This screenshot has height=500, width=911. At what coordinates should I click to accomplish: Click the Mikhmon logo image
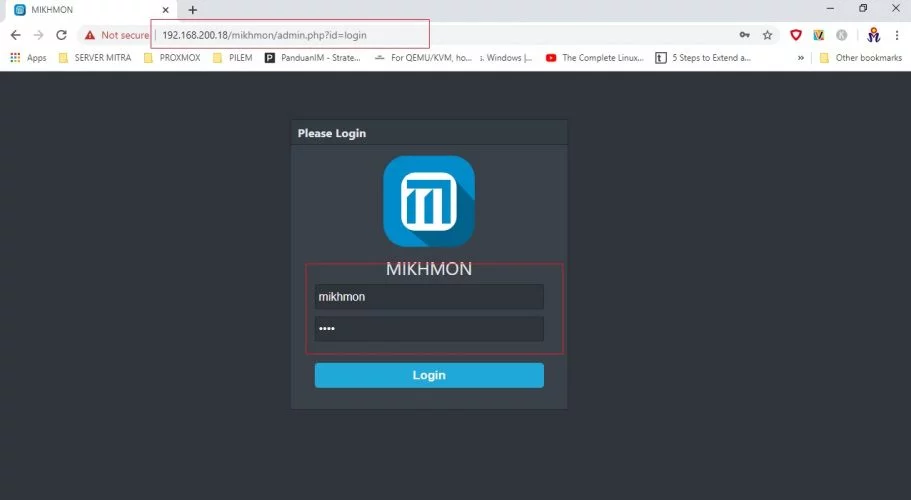[429, 201]
